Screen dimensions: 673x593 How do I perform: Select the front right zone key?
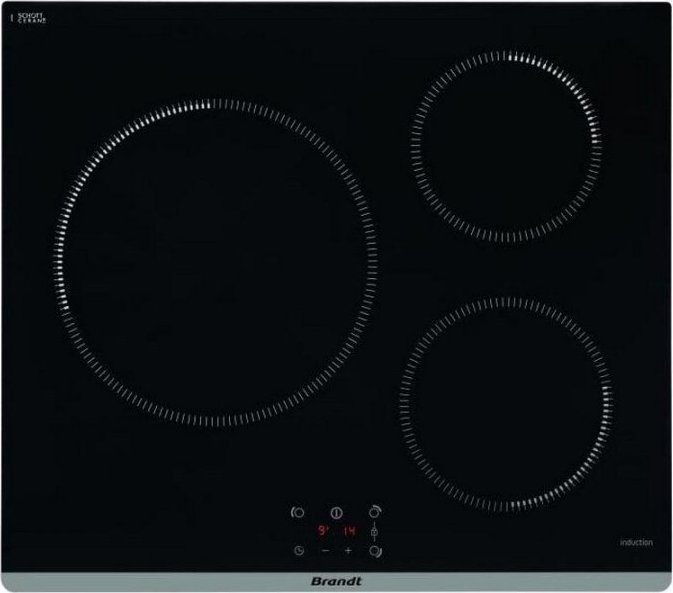(x=374, y=551)
